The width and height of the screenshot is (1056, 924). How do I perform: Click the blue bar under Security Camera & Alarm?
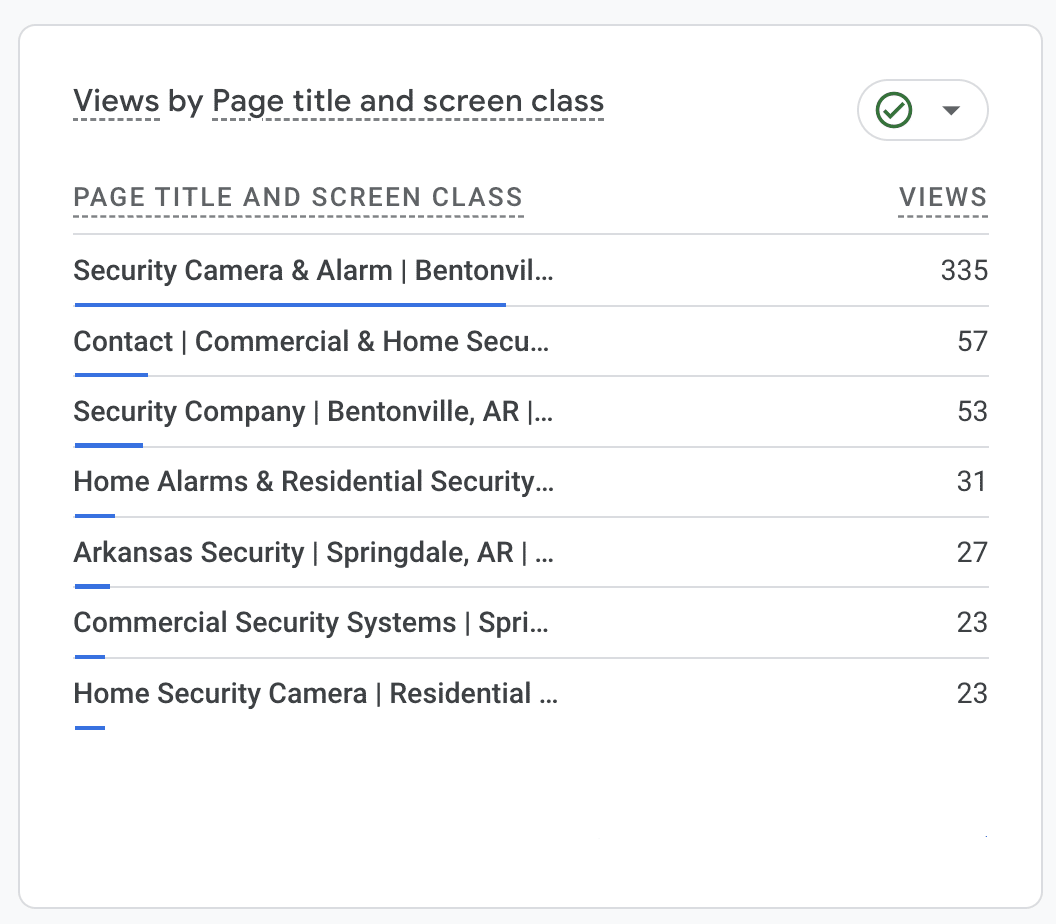click(290, 304)
